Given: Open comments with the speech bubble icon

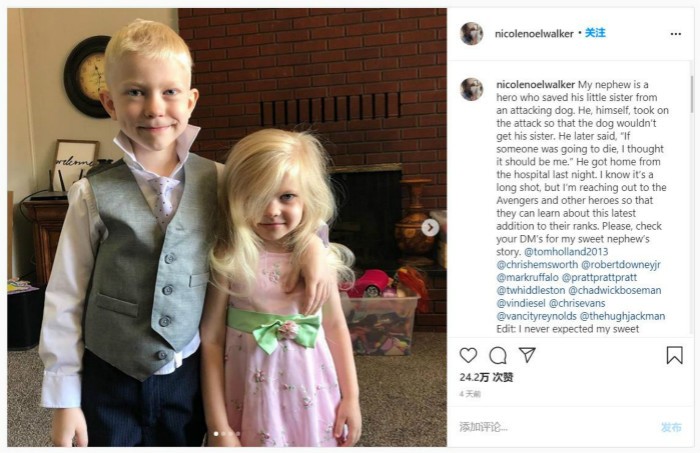Looking at the screenshot, I should [498, 355].
